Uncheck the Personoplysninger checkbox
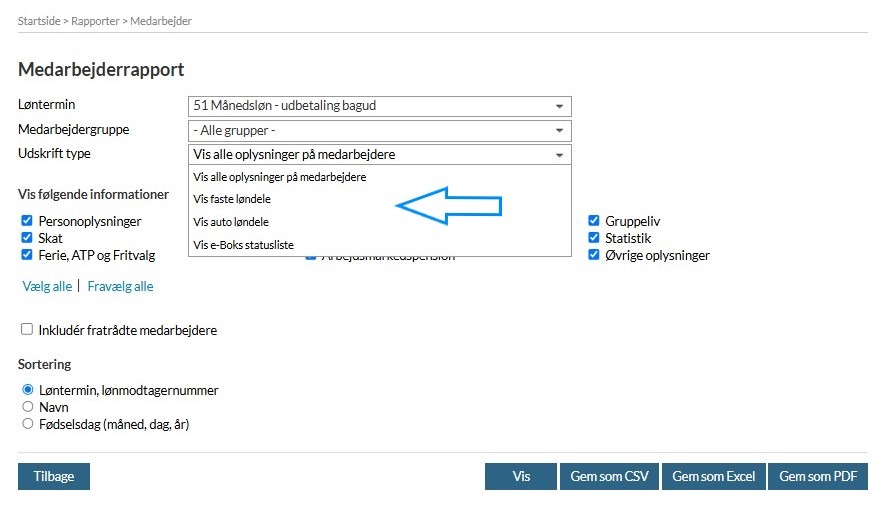 click(x=28, y=222)
